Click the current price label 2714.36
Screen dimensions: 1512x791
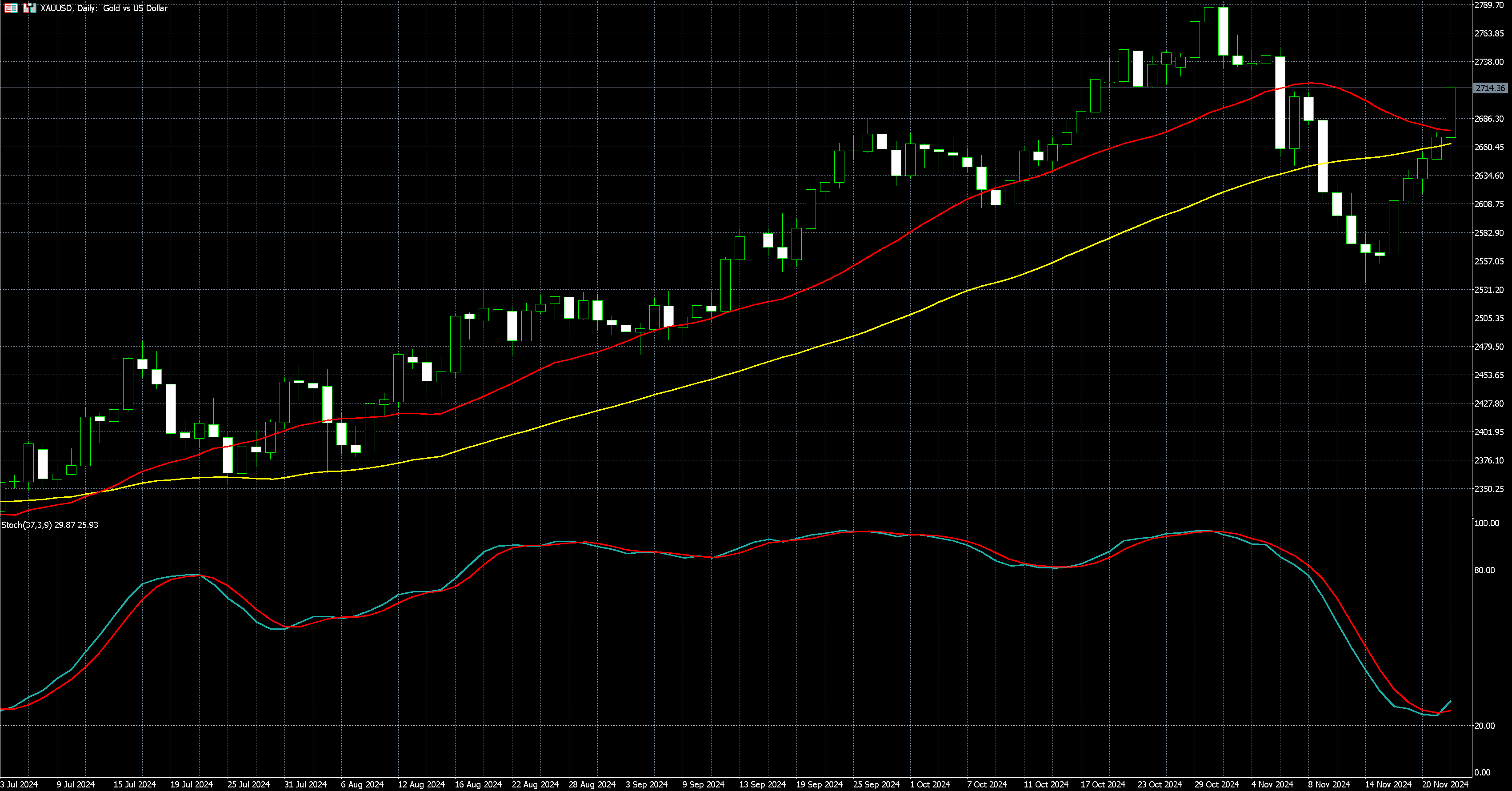(1490, 88)
